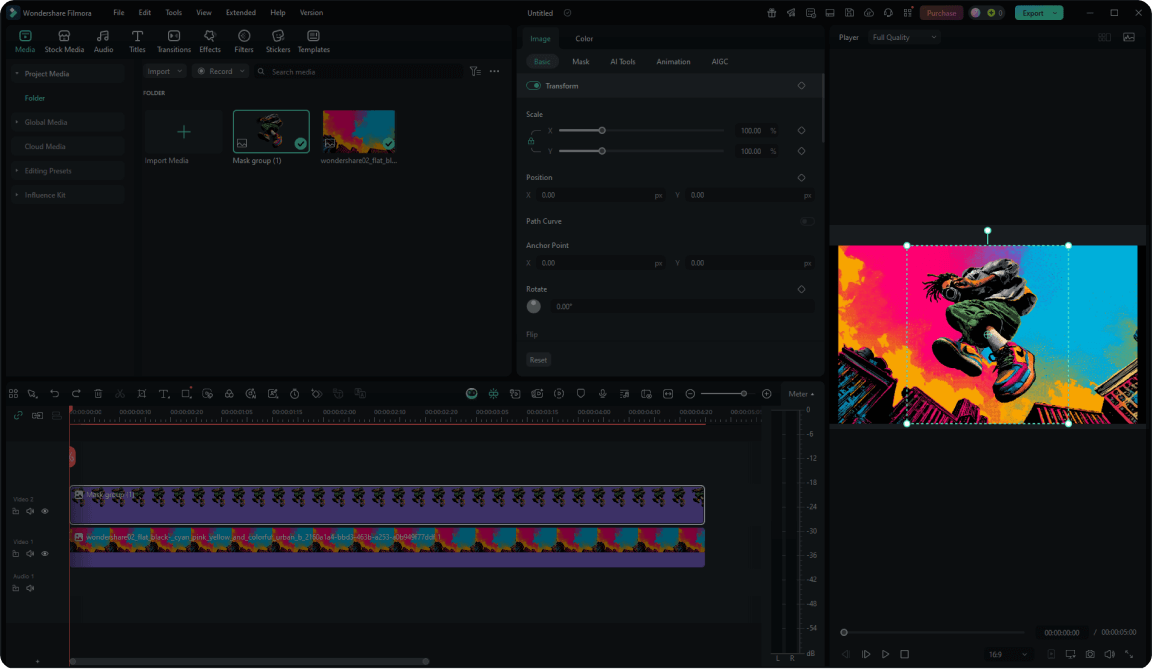This screenshot has height=669, width=1152.
Task: Open the File menu
Action: pos(119,12)
